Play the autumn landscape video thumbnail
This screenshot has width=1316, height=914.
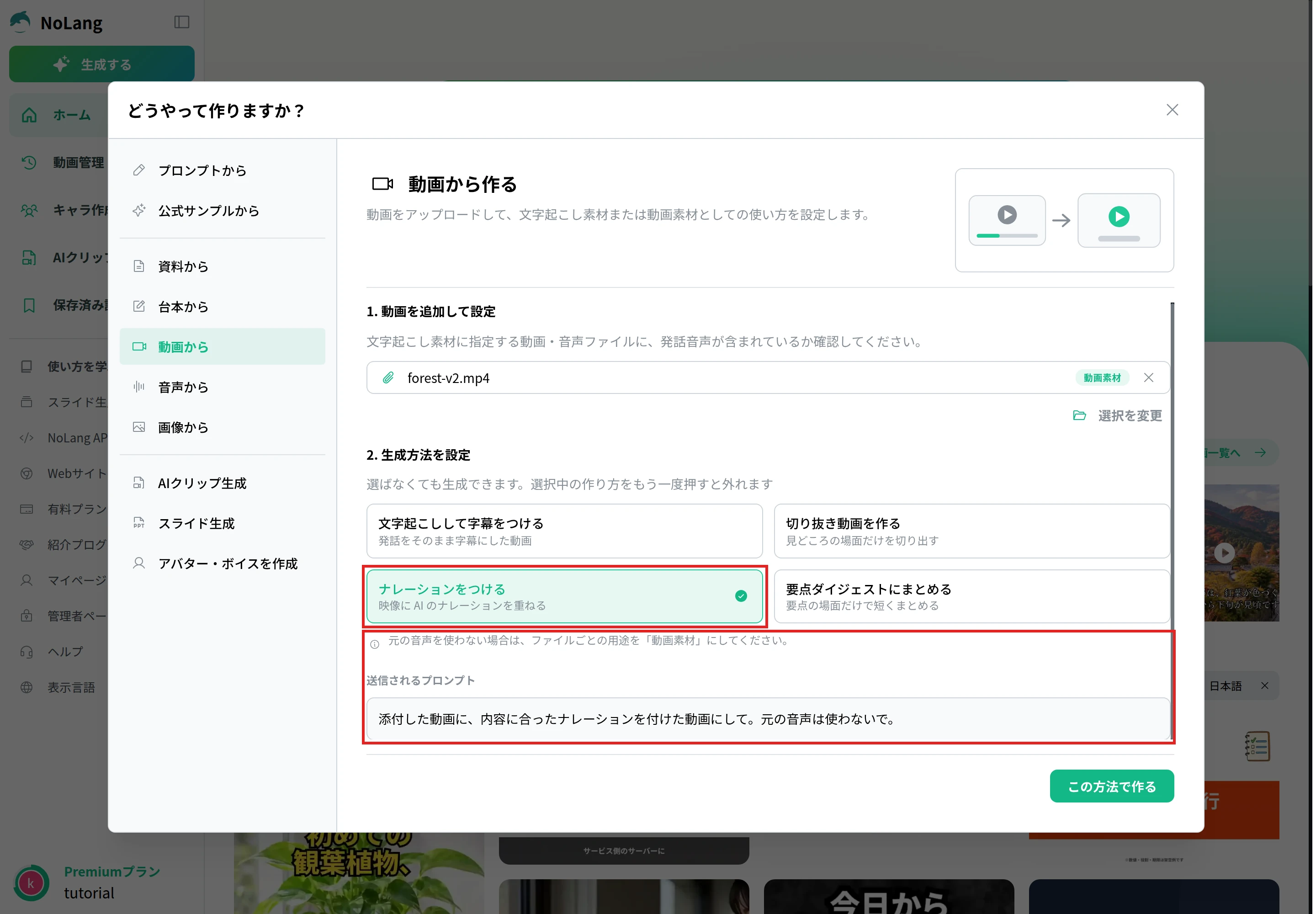[1223, 553]
